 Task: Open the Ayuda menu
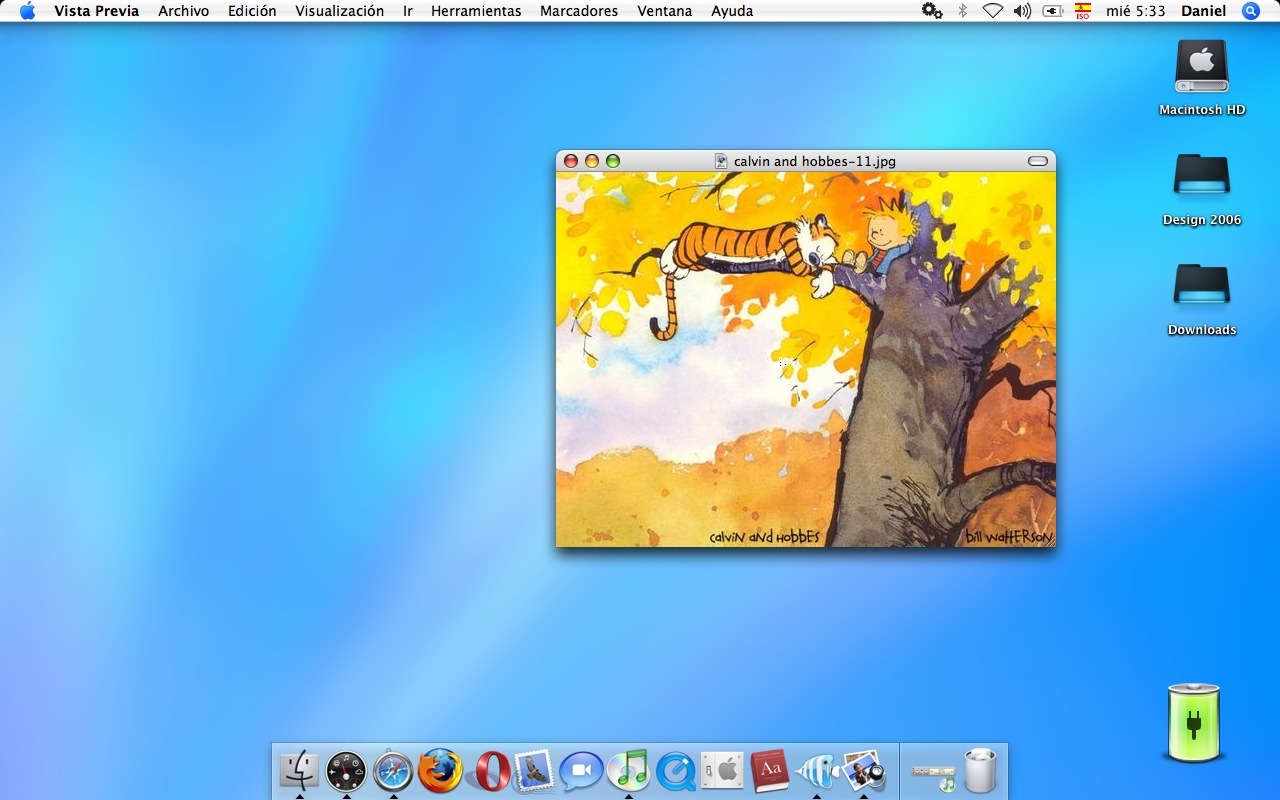click(x=732, y=11)
